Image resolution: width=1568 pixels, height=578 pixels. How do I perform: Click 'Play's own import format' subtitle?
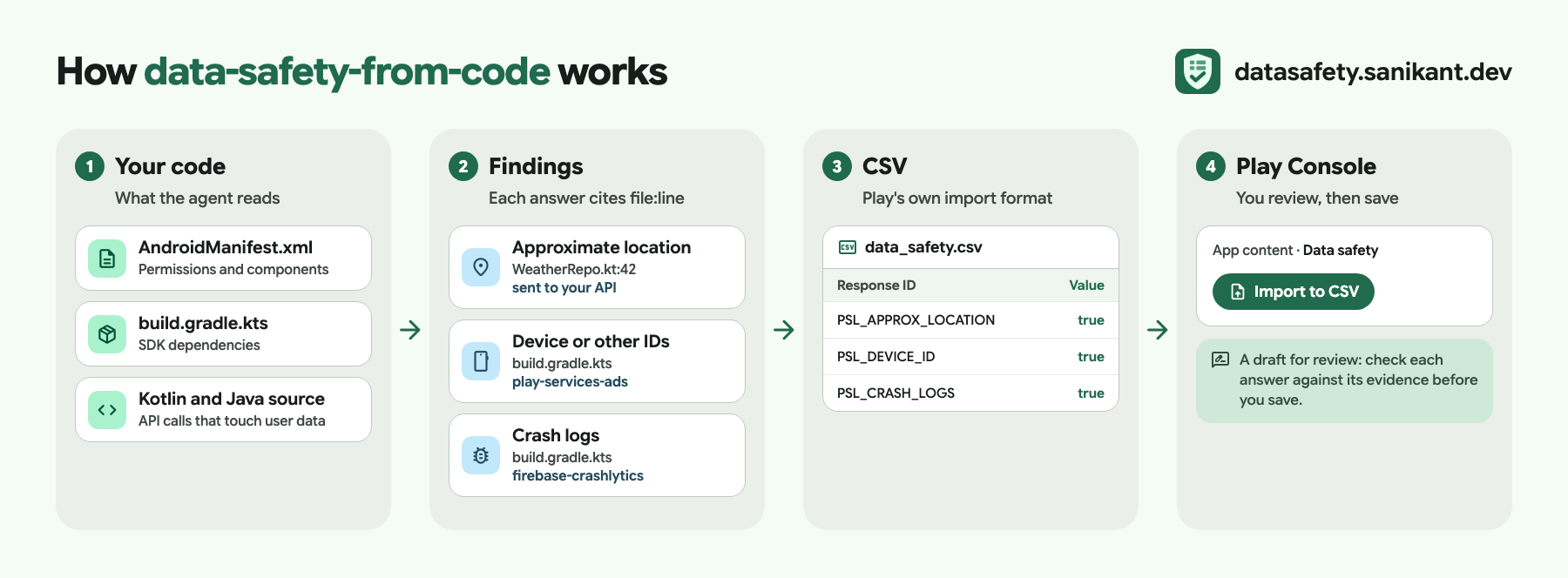pos(957,198)
